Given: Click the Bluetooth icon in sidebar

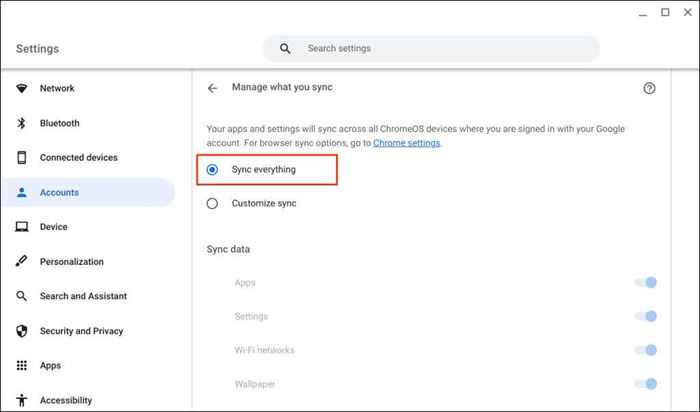Looking at the screenshot, I should [x=21, y=123].
